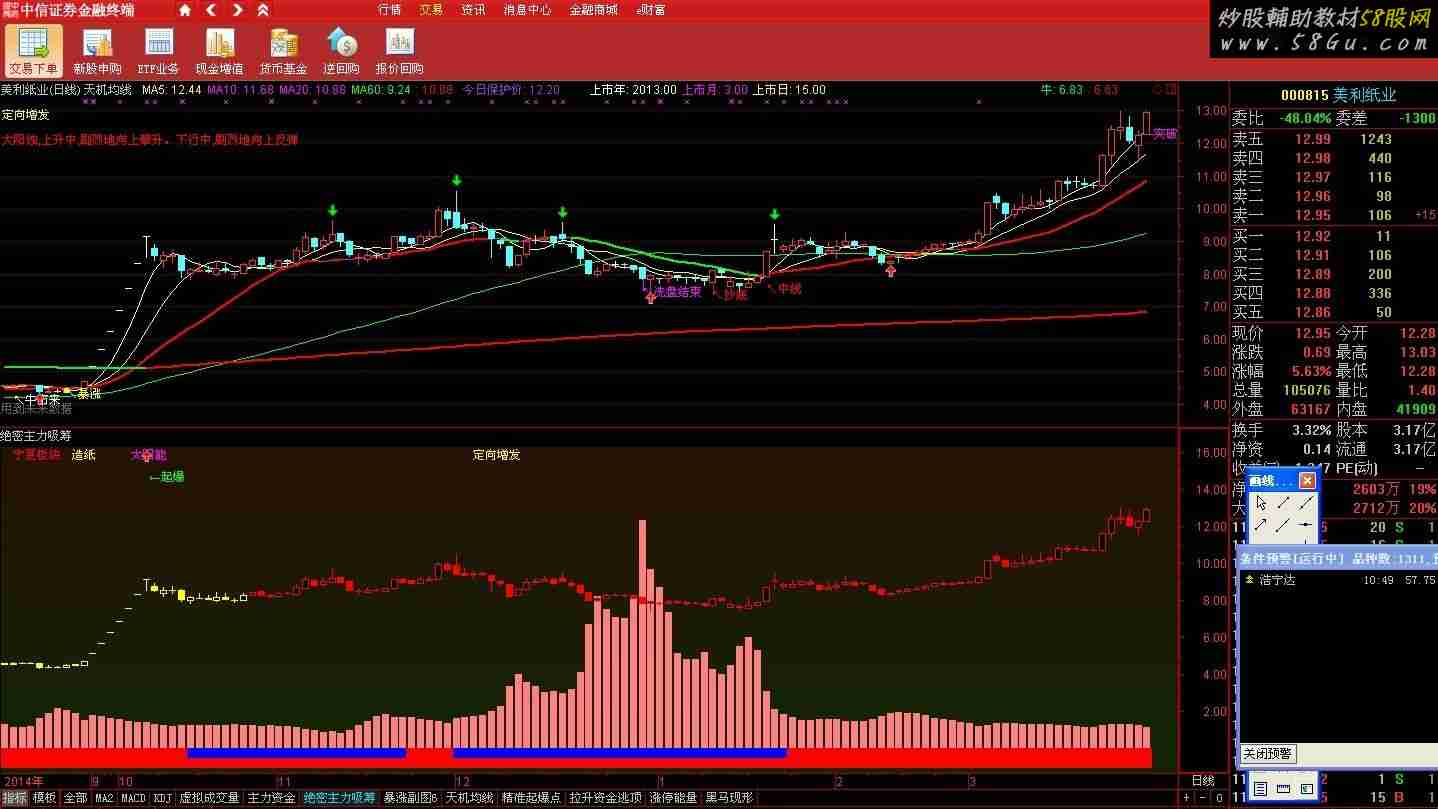Click the 今日保护价 12.20 value
The width and height of the screenshot is (1438, 809).
[x=511, y=90]
